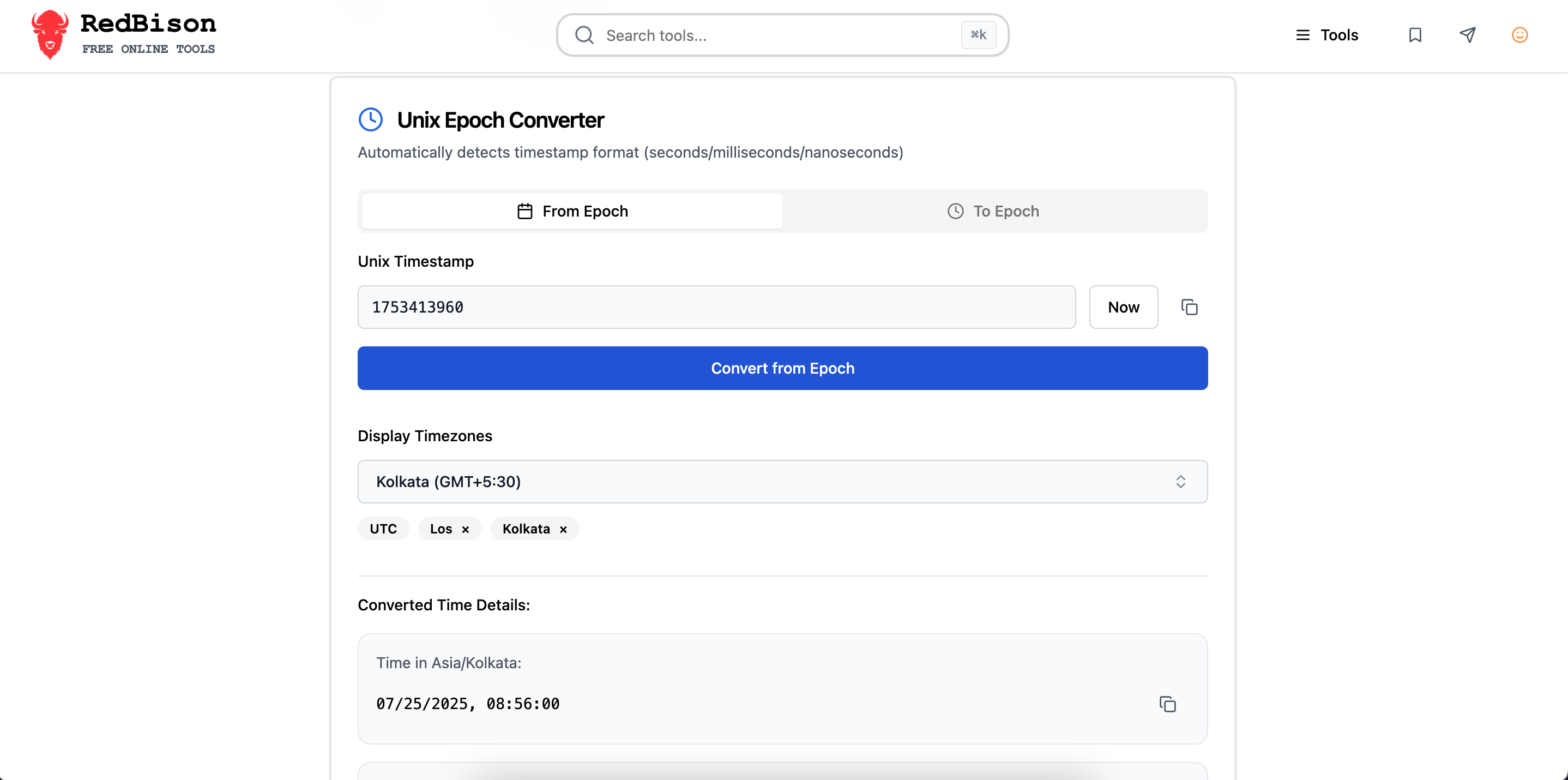
Task: Copy the Unix timestamp value
Action: tap(1190, 308)
